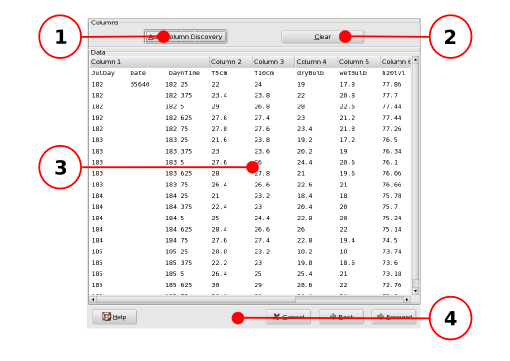
Task: Click the vertical scrollbar down arrow
Action: pos(415,291)
